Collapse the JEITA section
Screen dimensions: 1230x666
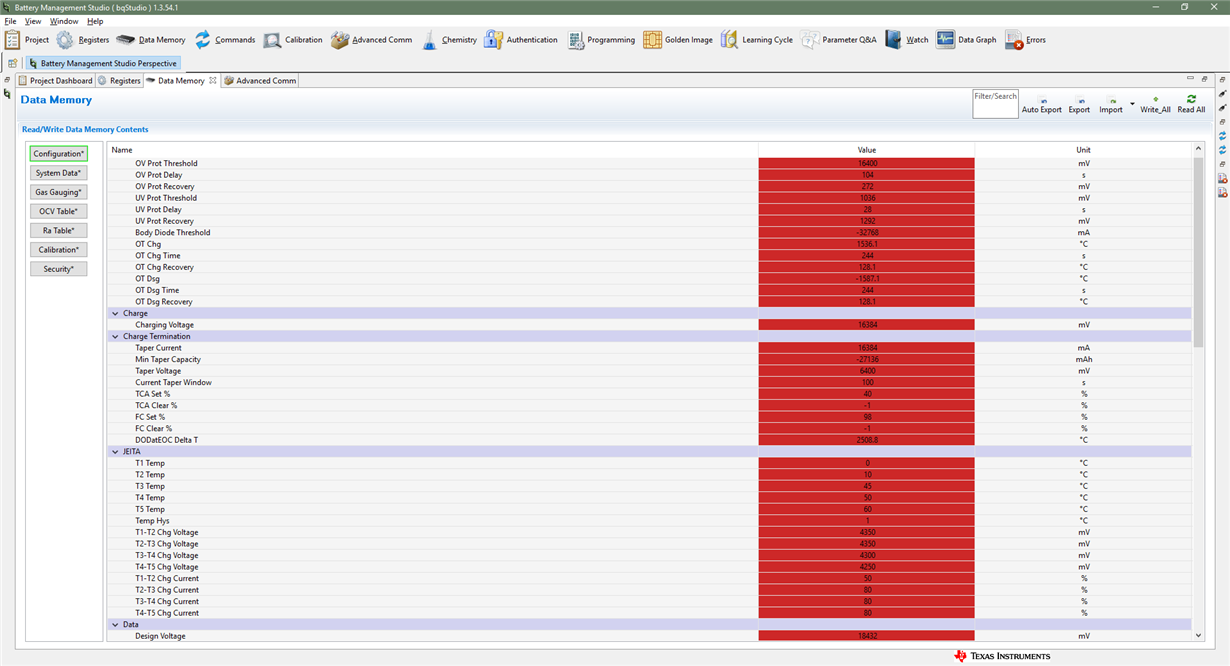coord(115,452)
